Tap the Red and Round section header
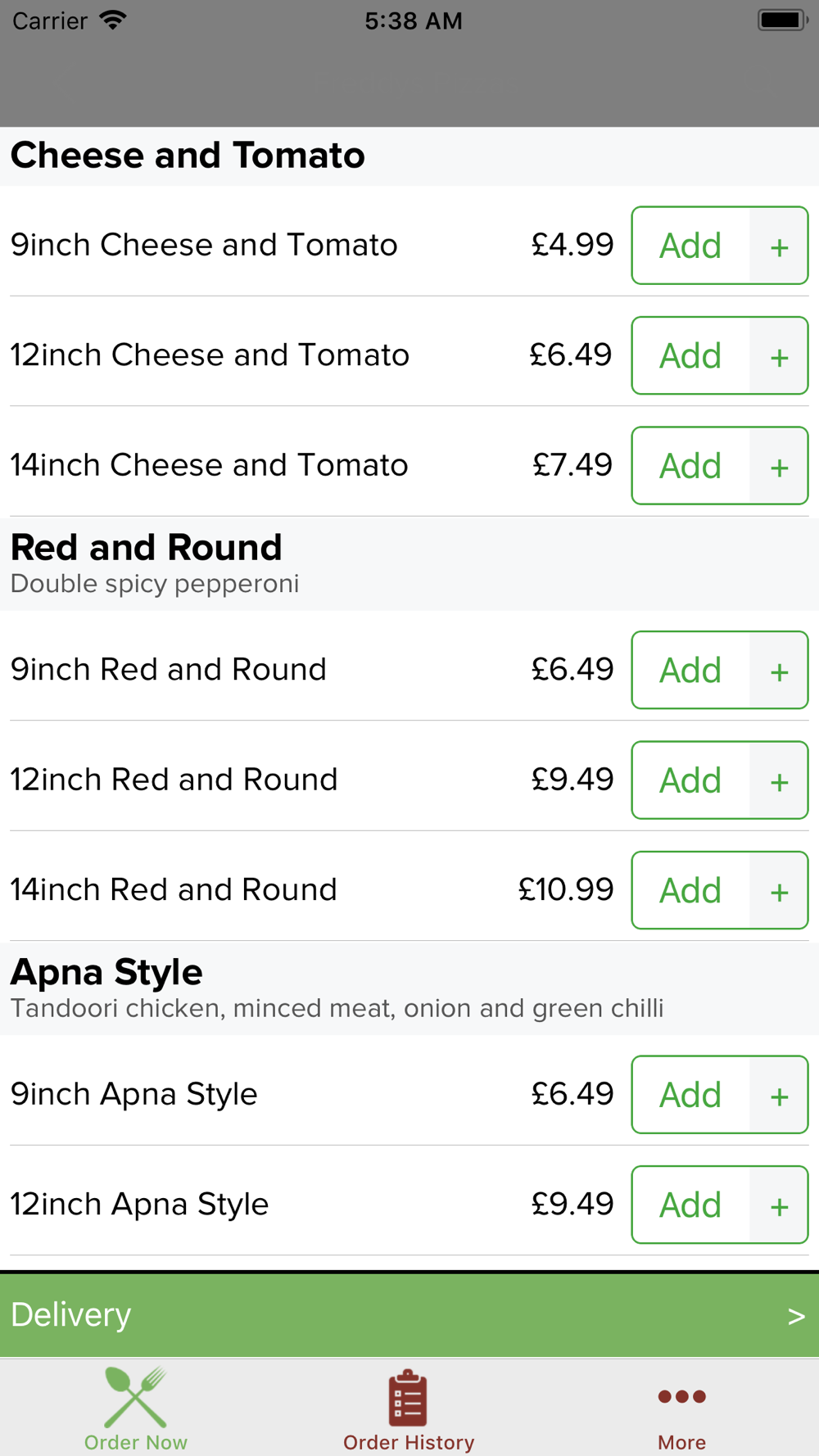Screen dimensions: 819x1456 [409, 564]
